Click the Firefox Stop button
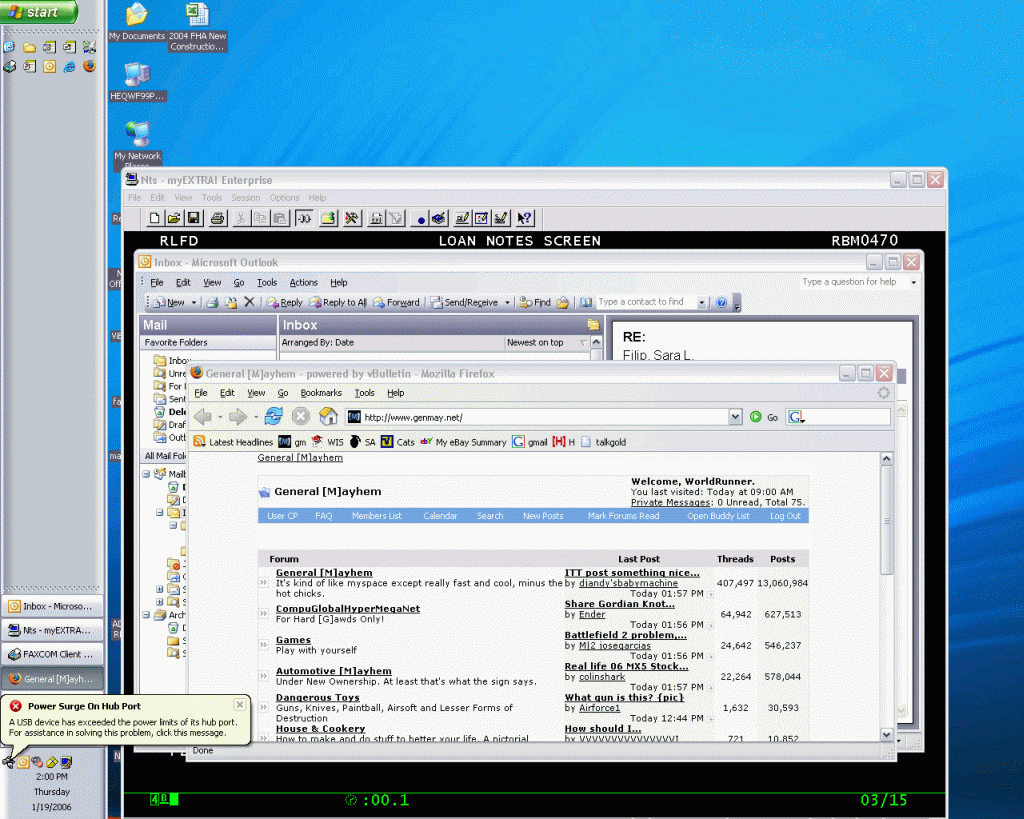This screenshot has height=819, width=1024. point(300,417)
